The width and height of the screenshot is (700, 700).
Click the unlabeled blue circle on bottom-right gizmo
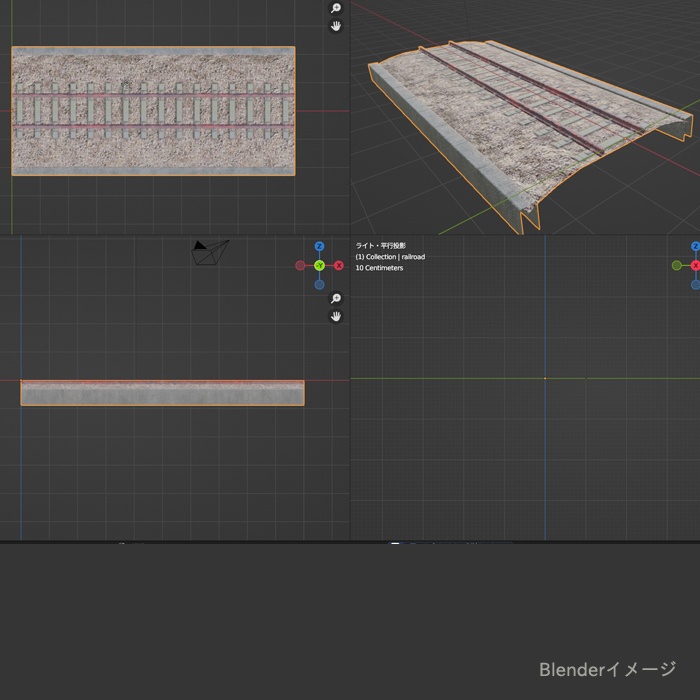(696, 285)
